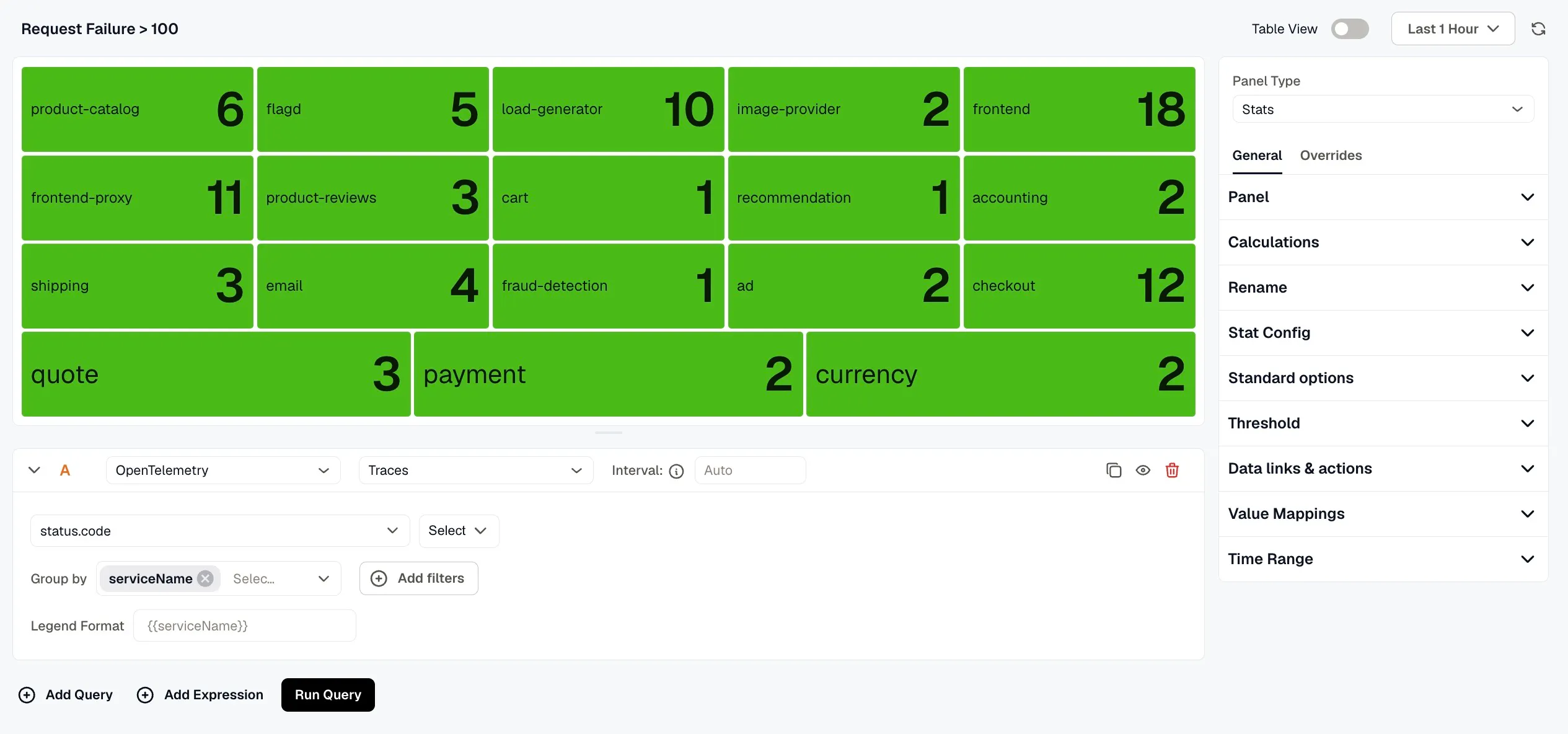
Task: Click the Add filters button
Action: [418, 578]
